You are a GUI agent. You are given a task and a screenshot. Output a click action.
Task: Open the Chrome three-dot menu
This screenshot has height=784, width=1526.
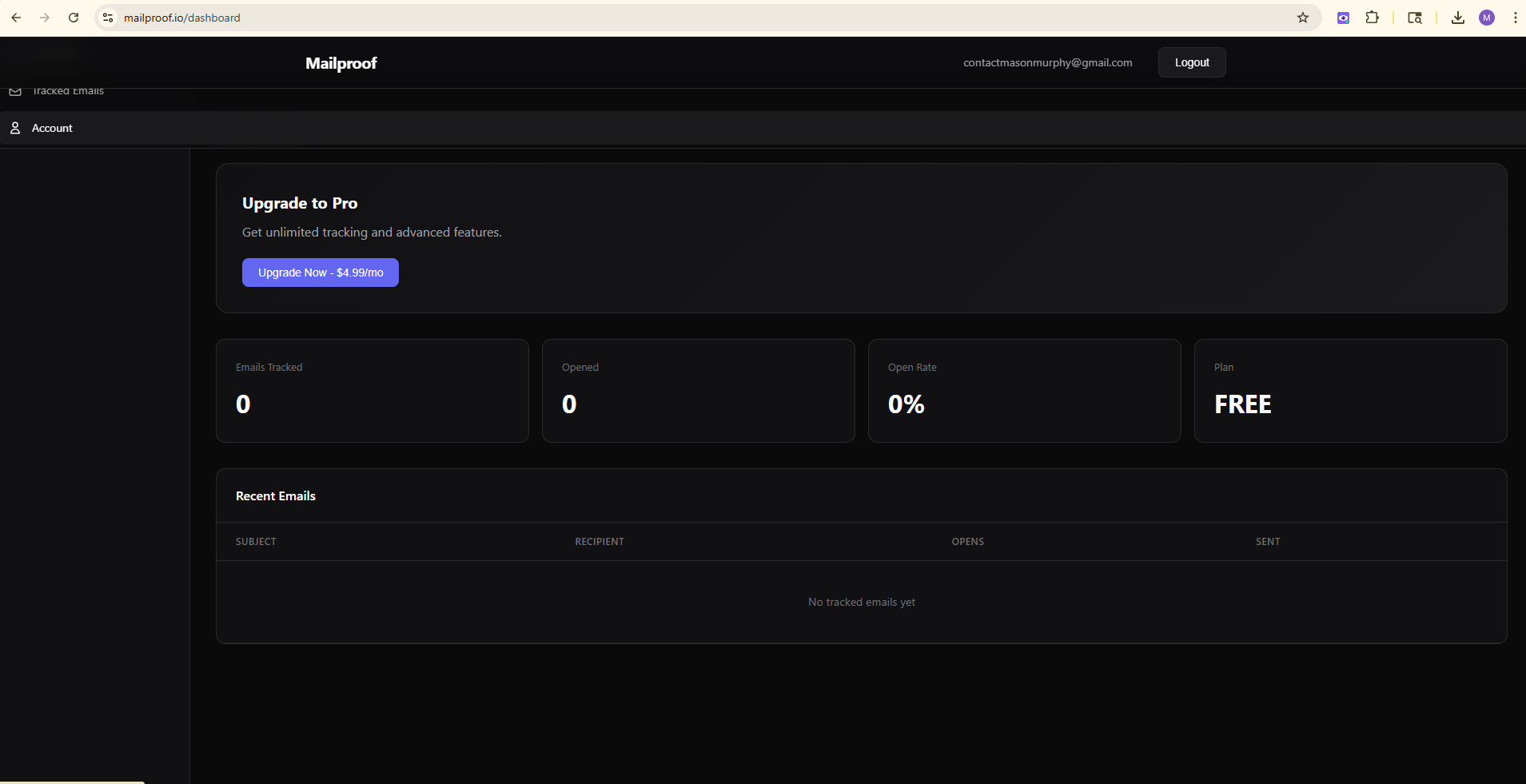click(1514, 17)
